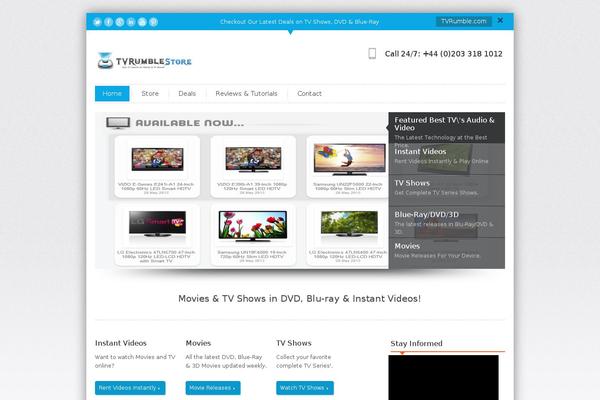Open the Store menu item
Viewport: 600px width, 400px height.
150,93
